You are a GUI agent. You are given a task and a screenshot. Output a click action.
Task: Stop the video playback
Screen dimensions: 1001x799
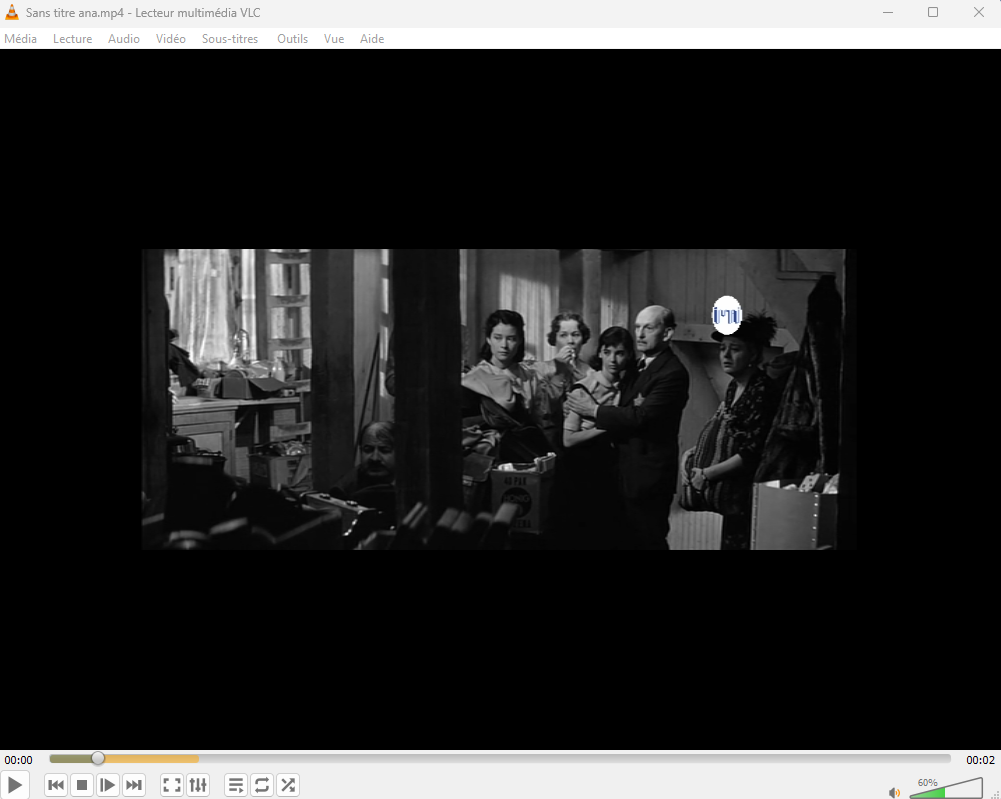point(82,785)
